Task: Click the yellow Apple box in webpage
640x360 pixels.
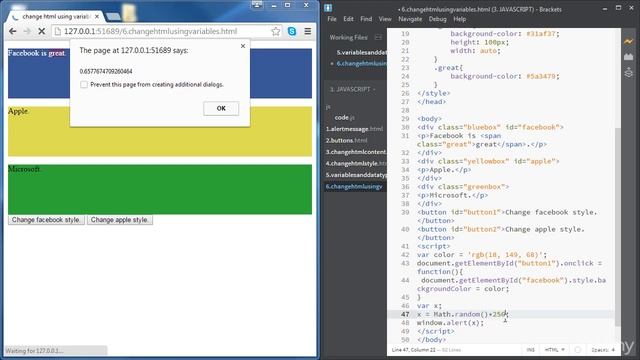Action: tap(160, 131)
